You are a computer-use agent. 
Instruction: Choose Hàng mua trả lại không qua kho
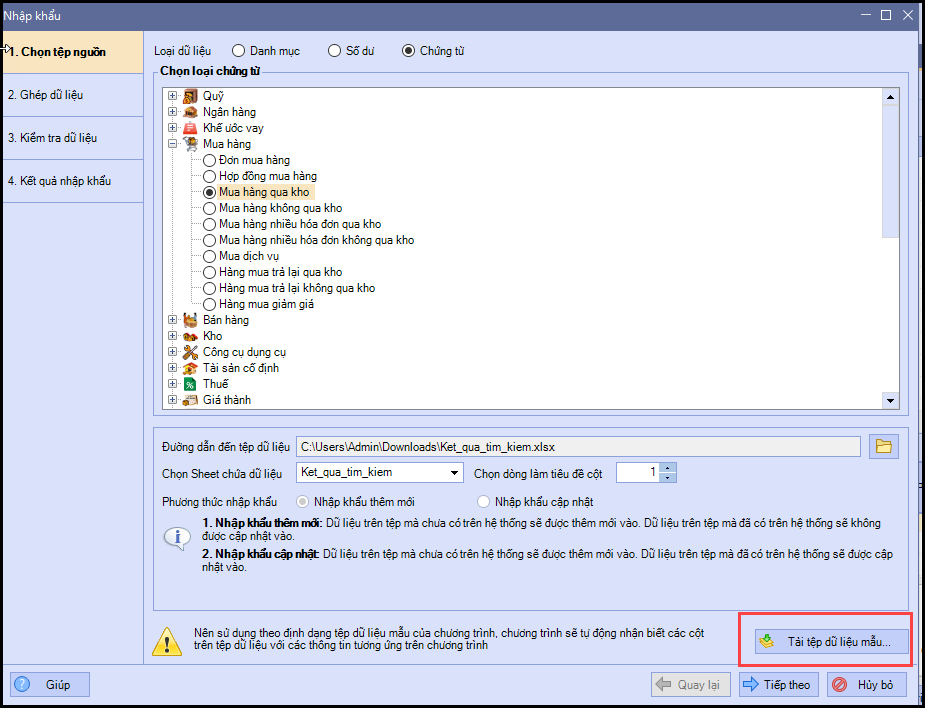pyautogui.click(x=209, y=288)
